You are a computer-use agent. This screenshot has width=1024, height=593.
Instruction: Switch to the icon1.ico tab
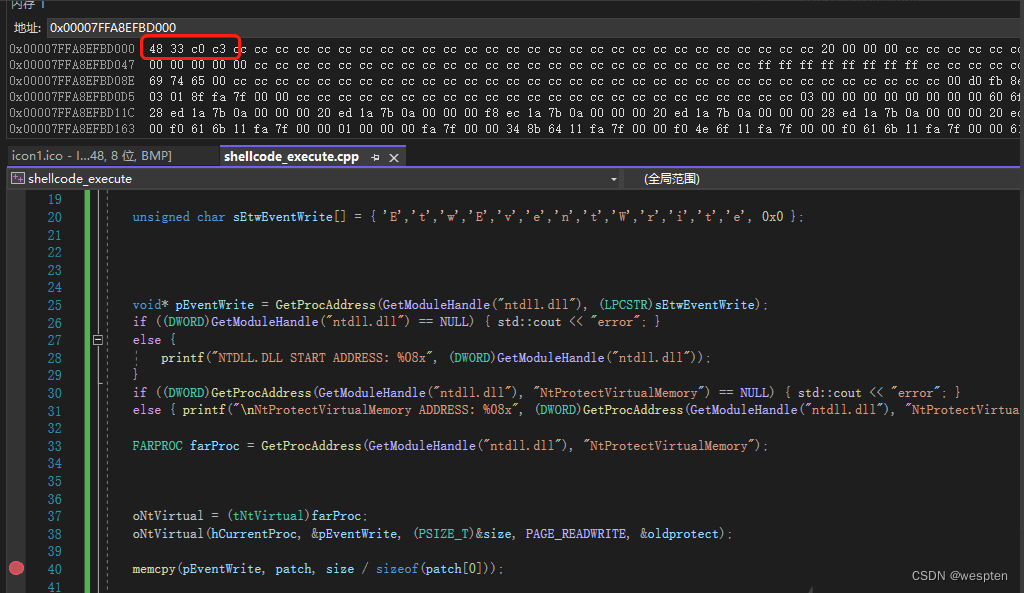91,156
